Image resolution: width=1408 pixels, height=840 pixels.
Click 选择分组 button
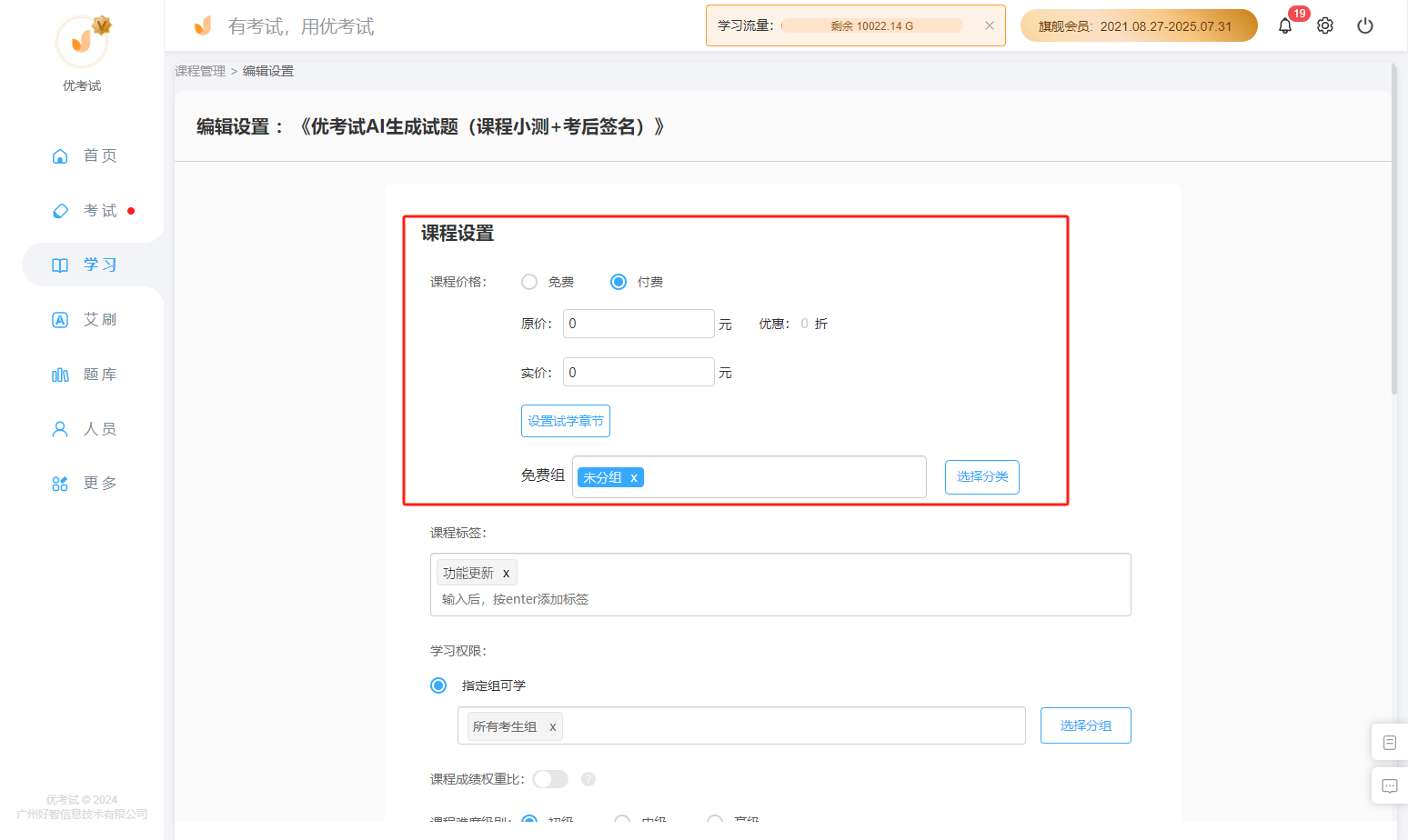(1086, 725)
